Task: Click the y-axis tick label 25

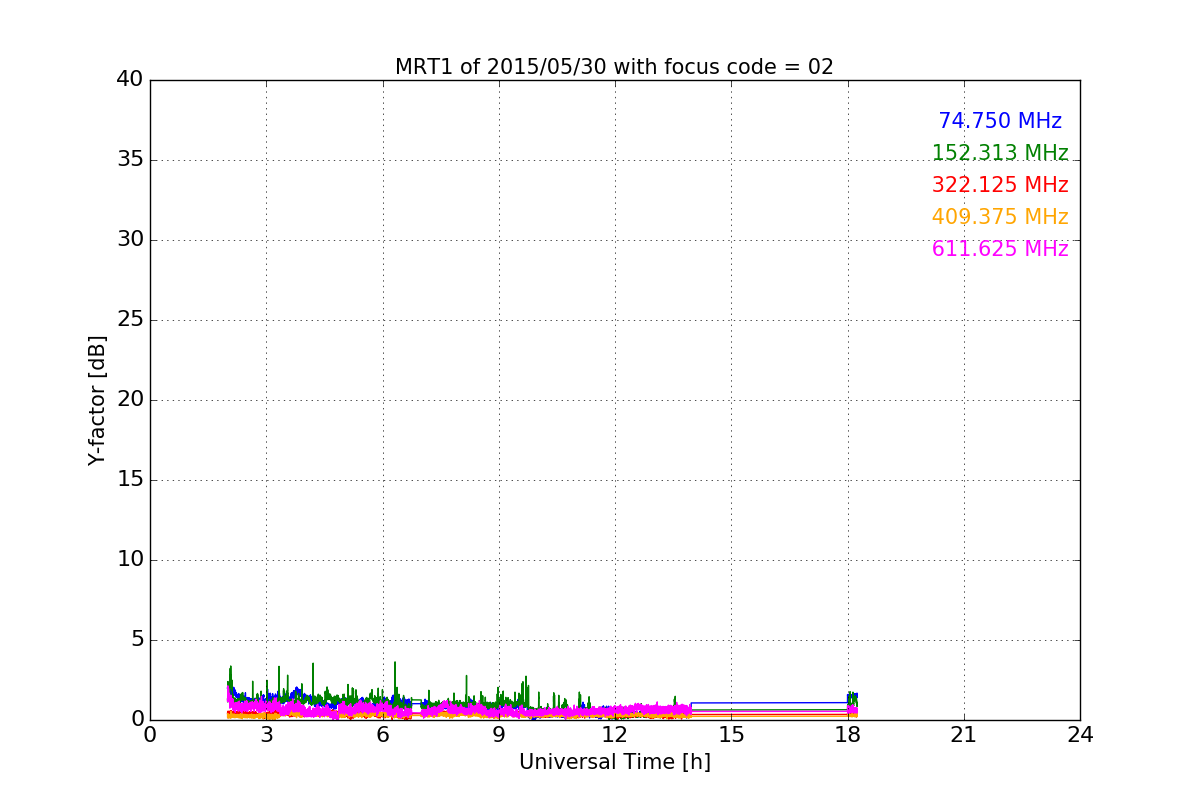Action: pos(130,320)
